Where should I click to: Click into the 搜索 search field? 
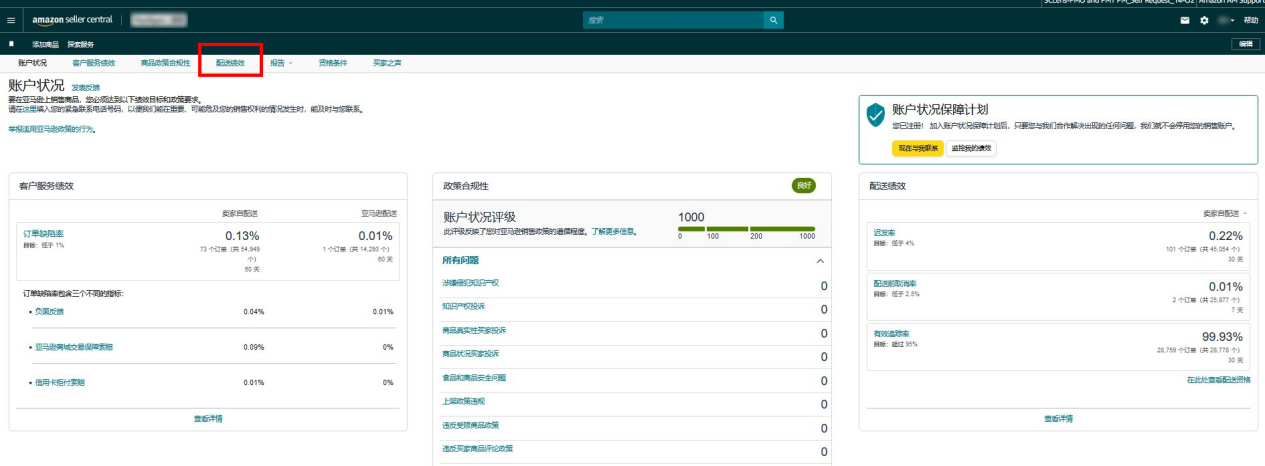[x=673, y=20]
